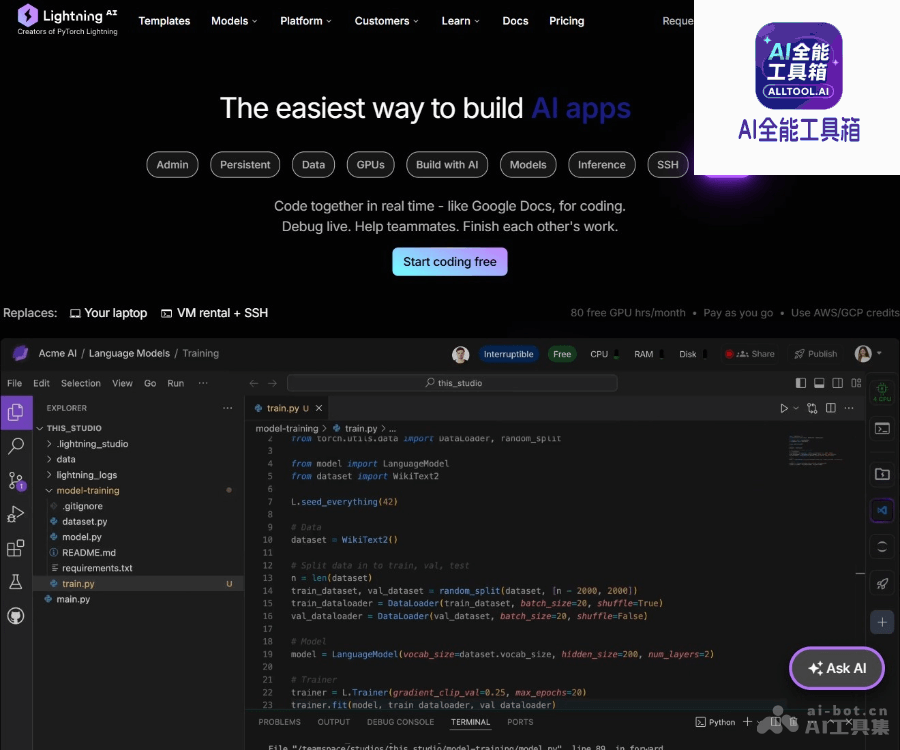The height and width of the screenshot is (750, 900).
Task: Open Source Control icon with badge
Action: pos(16,481)
